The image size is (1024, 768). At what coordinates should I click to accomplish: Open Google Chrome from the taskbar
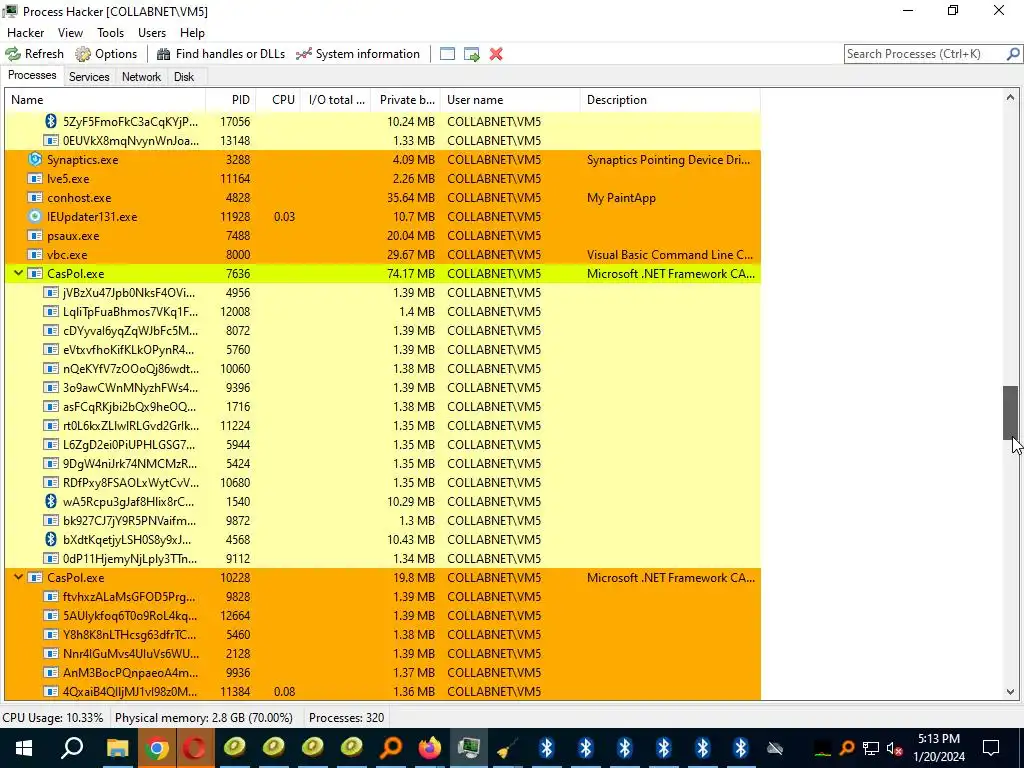(157, 748)
